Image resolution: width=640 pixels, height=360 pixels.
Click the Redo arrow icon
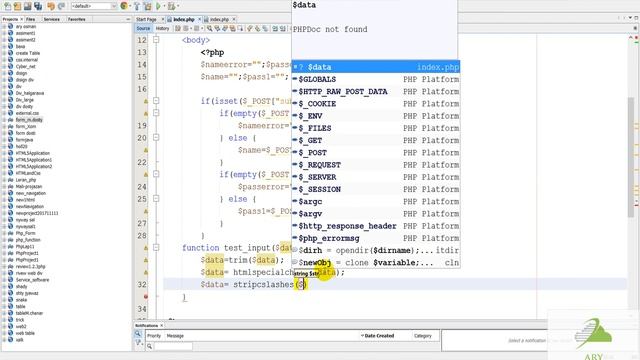61,6
